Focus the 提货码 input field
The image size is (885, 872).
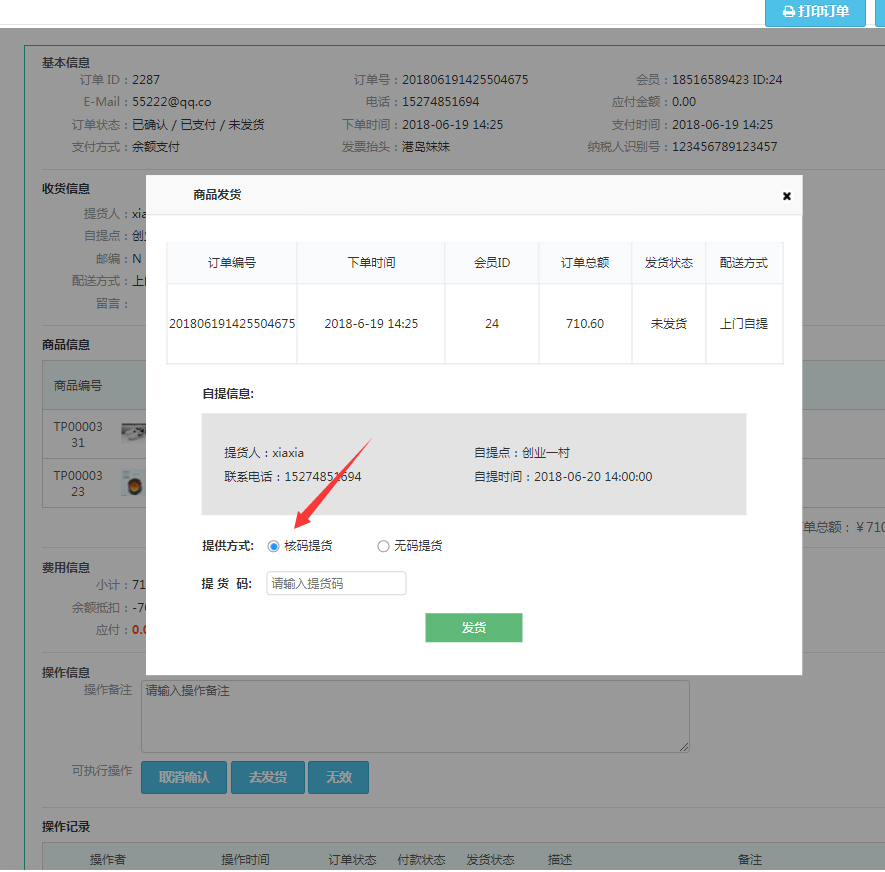[336, 583]
